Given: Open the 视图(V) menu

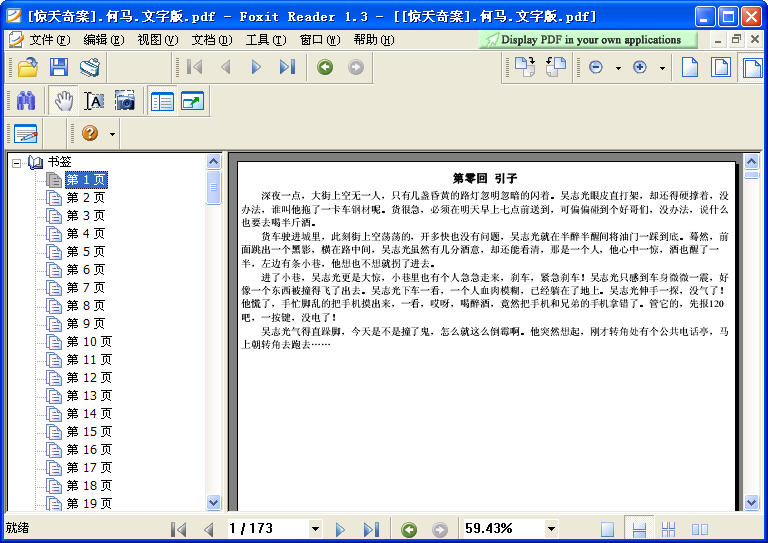Looking at the screenshot, I should point(158,40).
